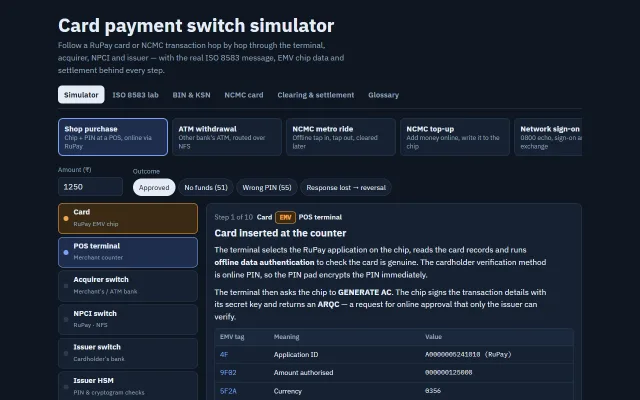Image resolution: width=640 pixels, height=400 pixels.
Task: Click EMV tag 5F2A
Action: tap(228, 391)
